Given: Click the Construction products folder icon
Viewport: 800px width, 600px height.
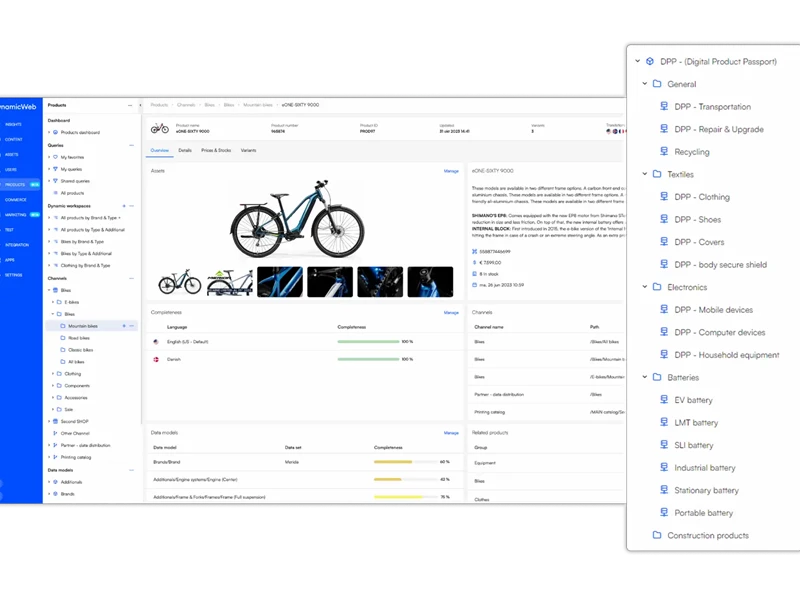Looking at the screenshot, I should click(657, 535).
